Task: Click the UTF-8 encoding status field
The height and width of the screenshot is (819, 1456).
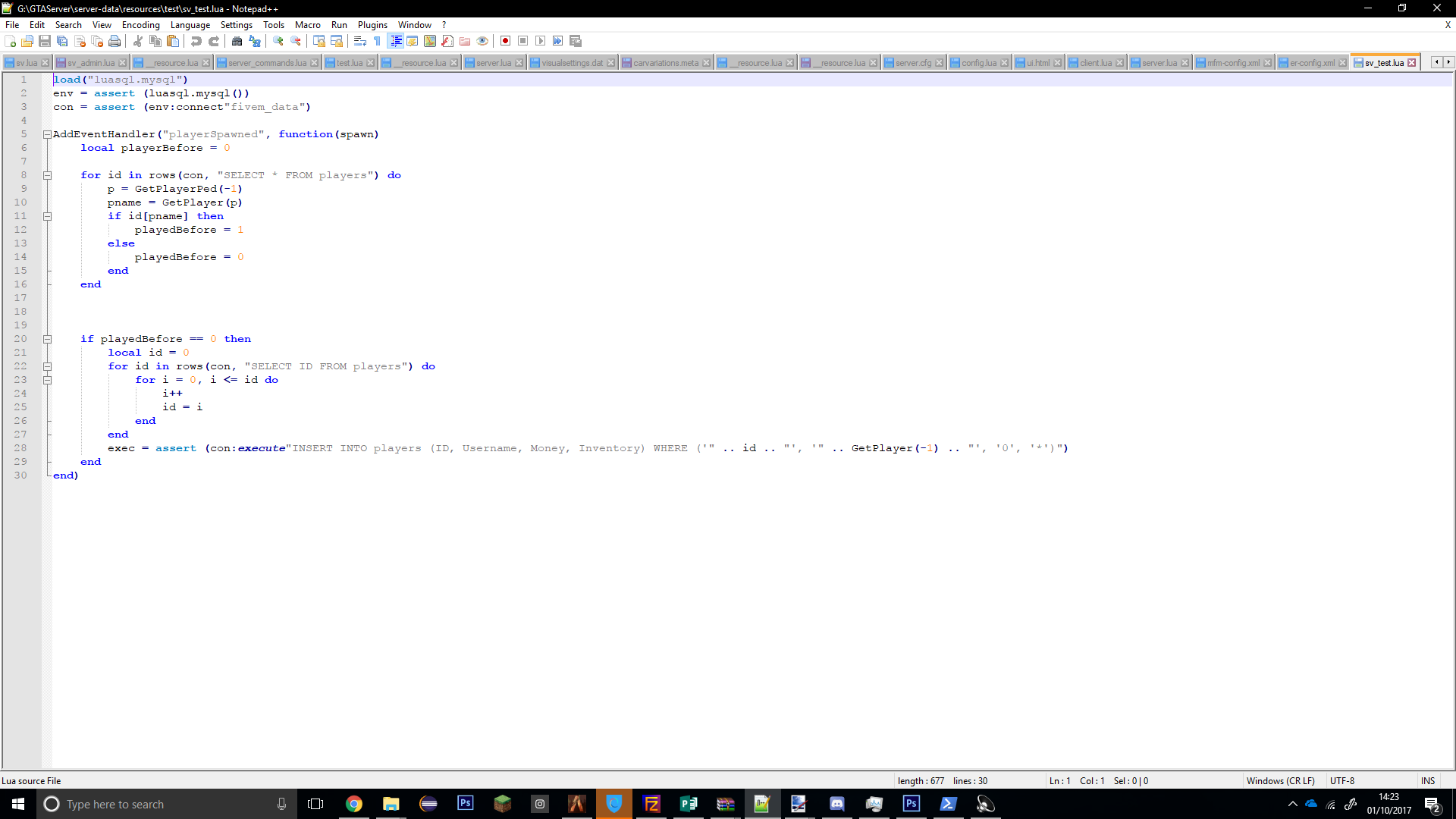Action: click(1341, 780)
